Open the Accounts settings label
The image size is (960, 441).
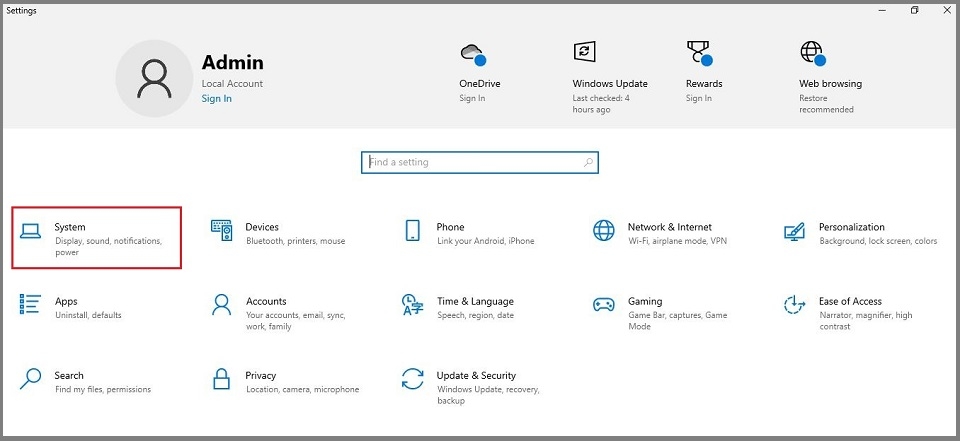click(266, 301)
